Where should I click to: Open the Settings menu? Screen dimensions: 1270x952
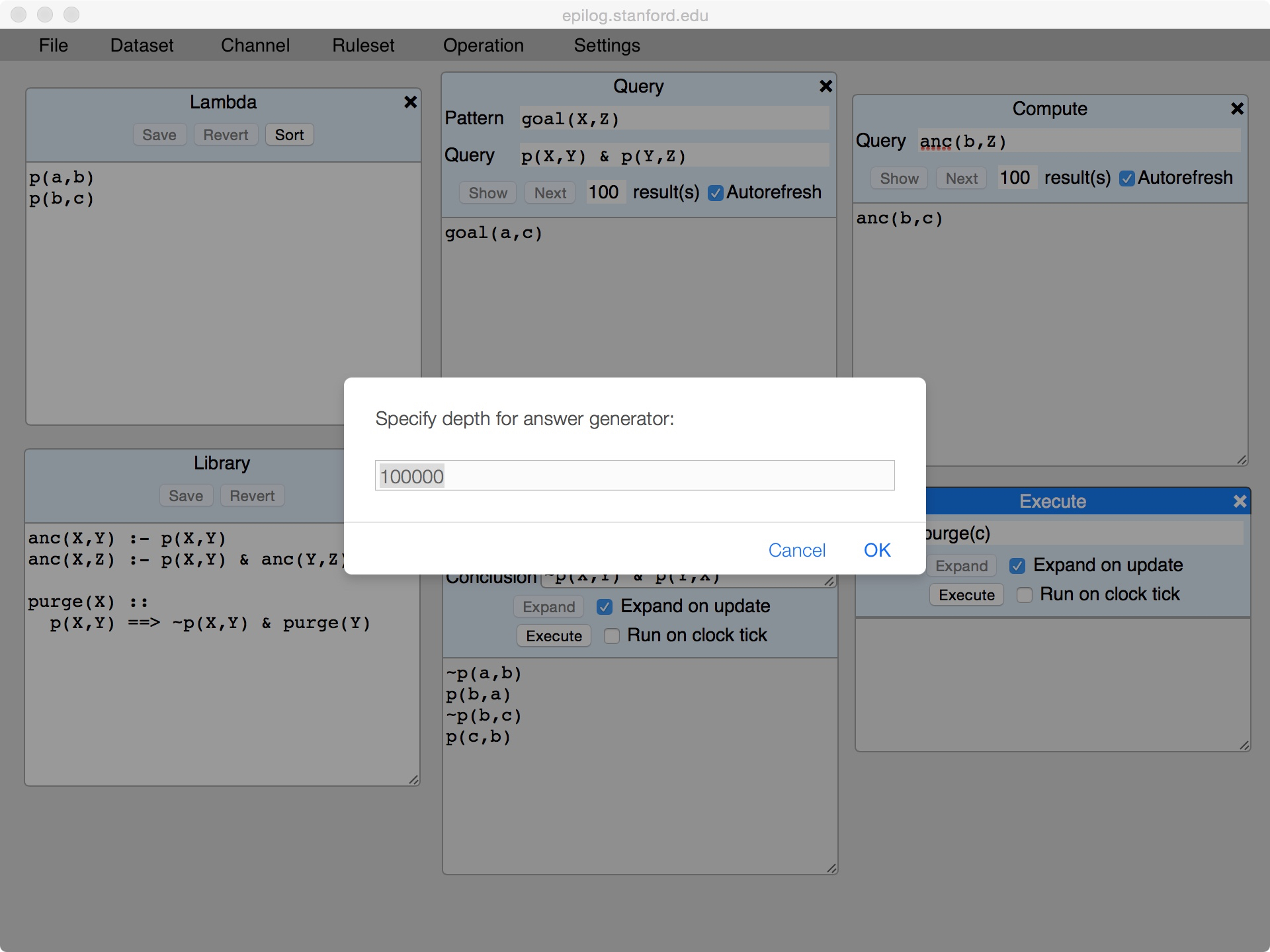[x=607, y=45]
